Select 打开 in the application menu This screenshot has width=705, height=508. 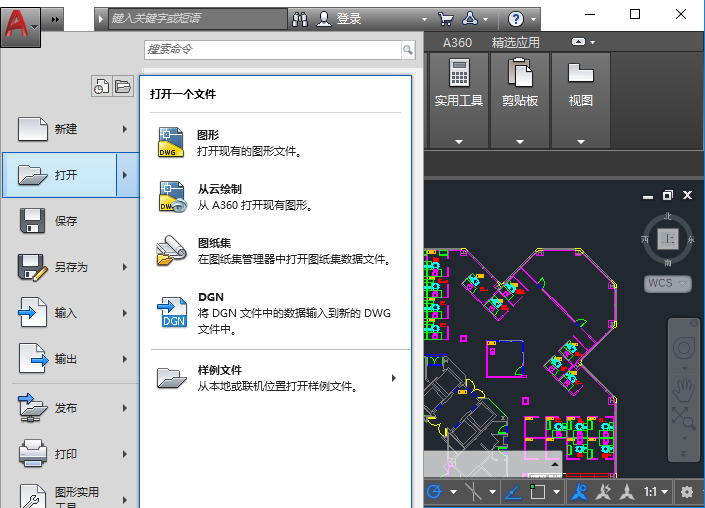click(x=60, y=175)
